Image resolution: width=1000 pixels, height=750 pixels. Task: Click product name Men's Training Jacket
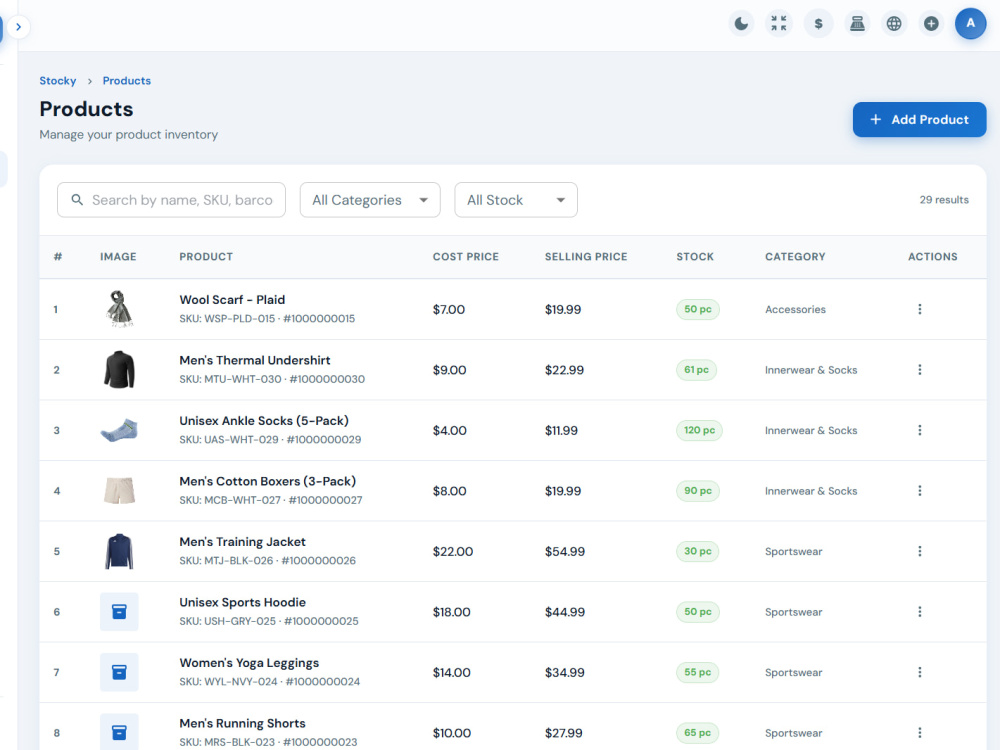[x=242, y=542]
